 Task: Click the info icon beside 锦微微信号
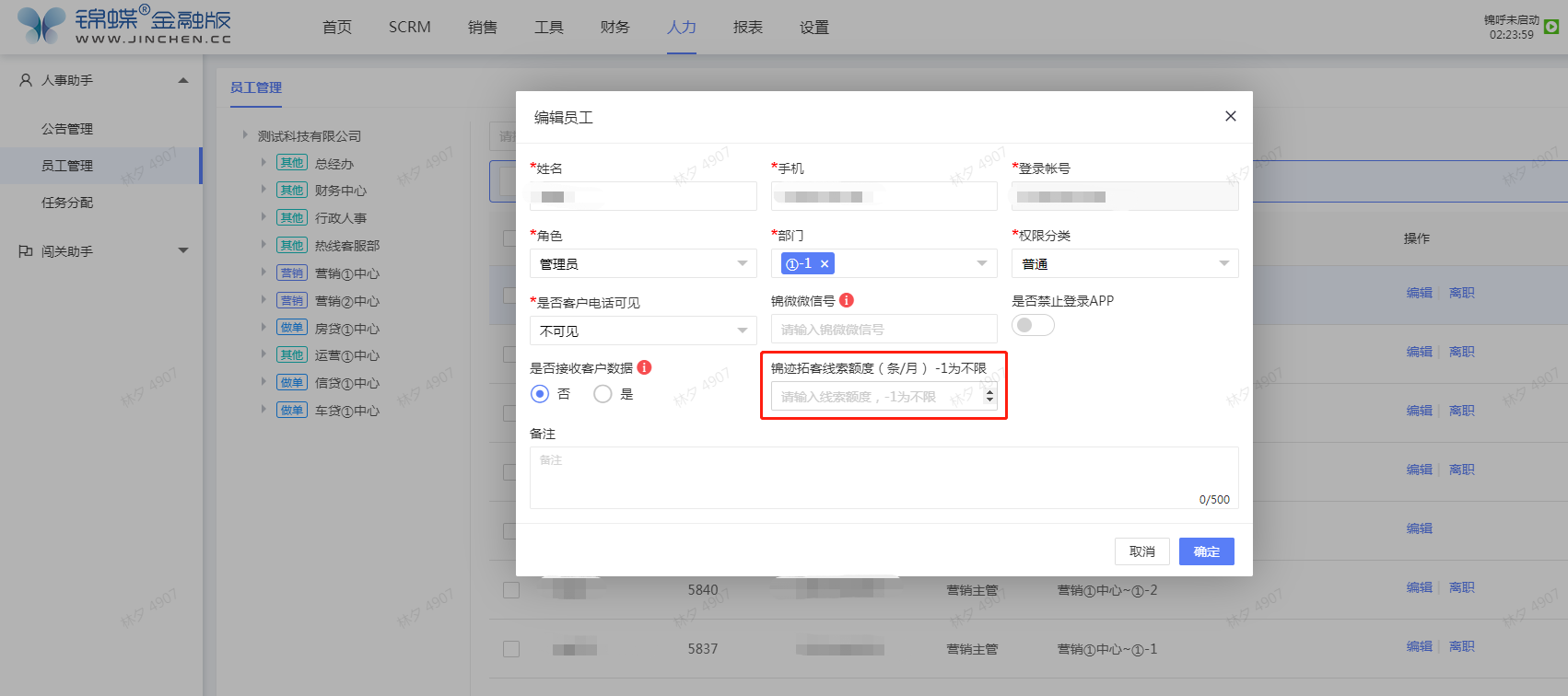click(847, 300)
